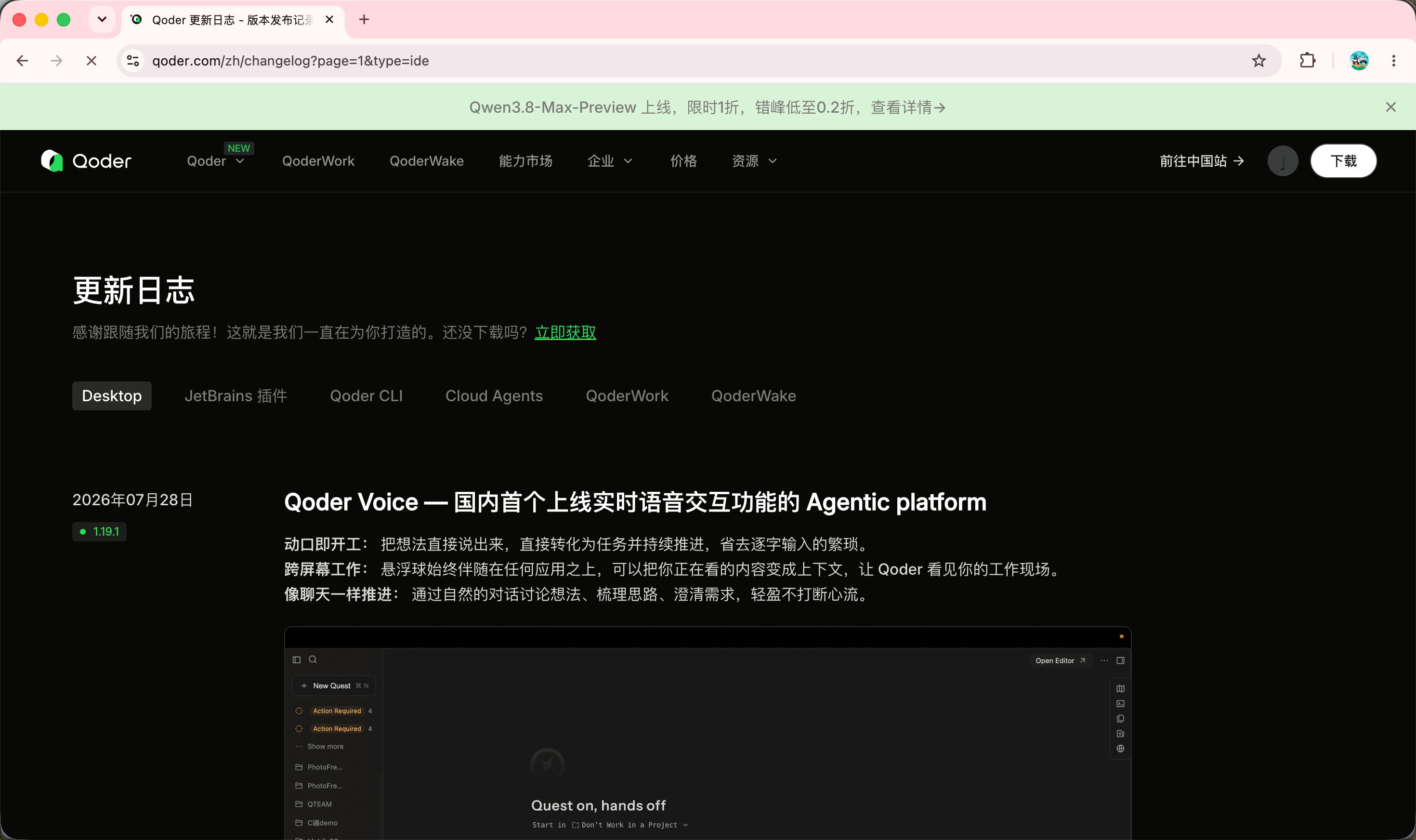Click the diff document icon in the right rail
Screen dimensions: 1416x840
point(1120,734)
